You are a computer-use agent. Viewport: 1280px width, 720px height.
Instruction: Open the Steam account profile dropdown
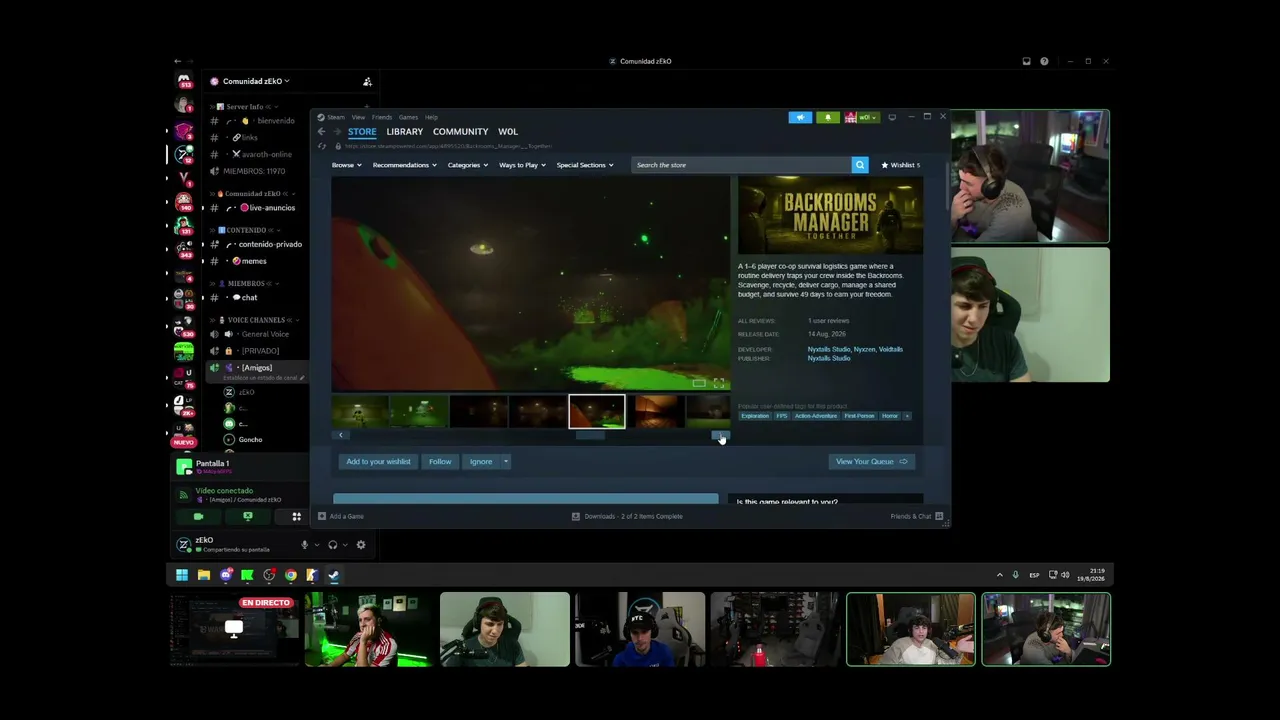[861, 117]
